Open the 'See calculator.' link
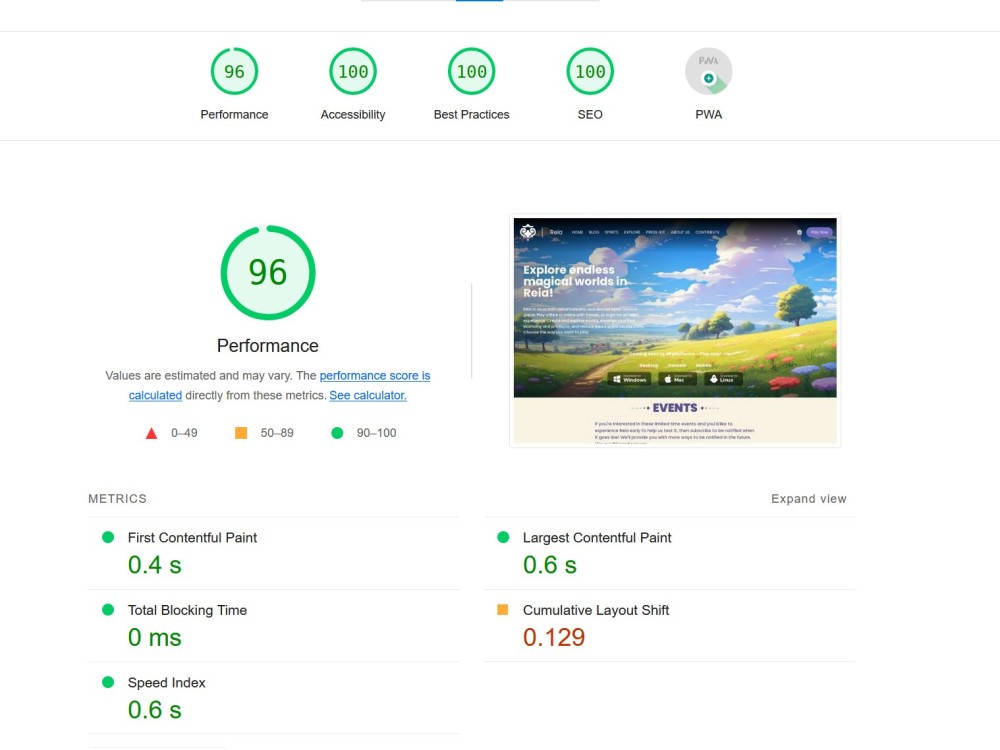 tap(368, 395)
